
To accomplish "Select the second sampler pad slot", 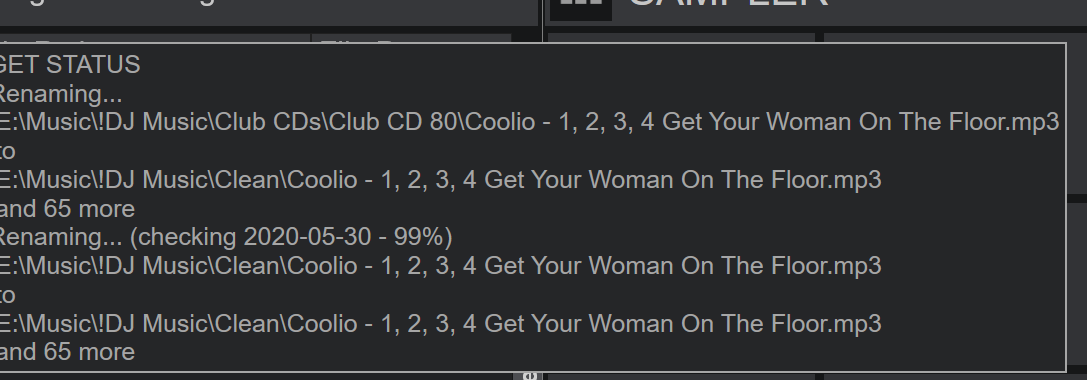I will (x=955, y=37).
